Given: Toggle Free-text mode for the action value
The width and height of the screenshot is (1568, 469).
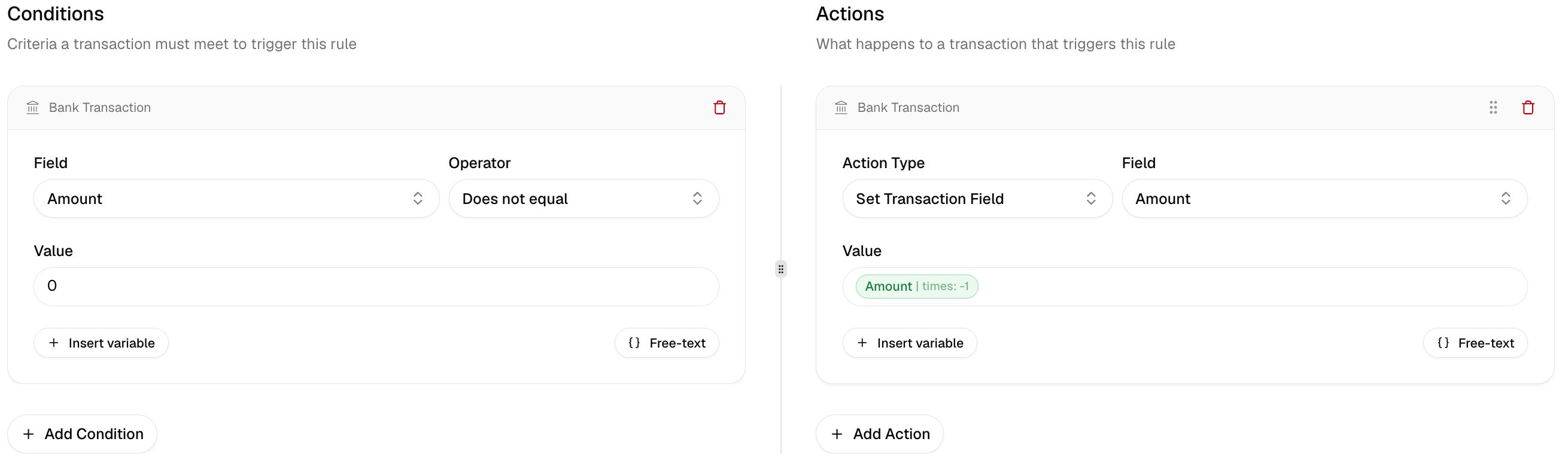Looking at the screenshot, I should tap(1475, 343).
